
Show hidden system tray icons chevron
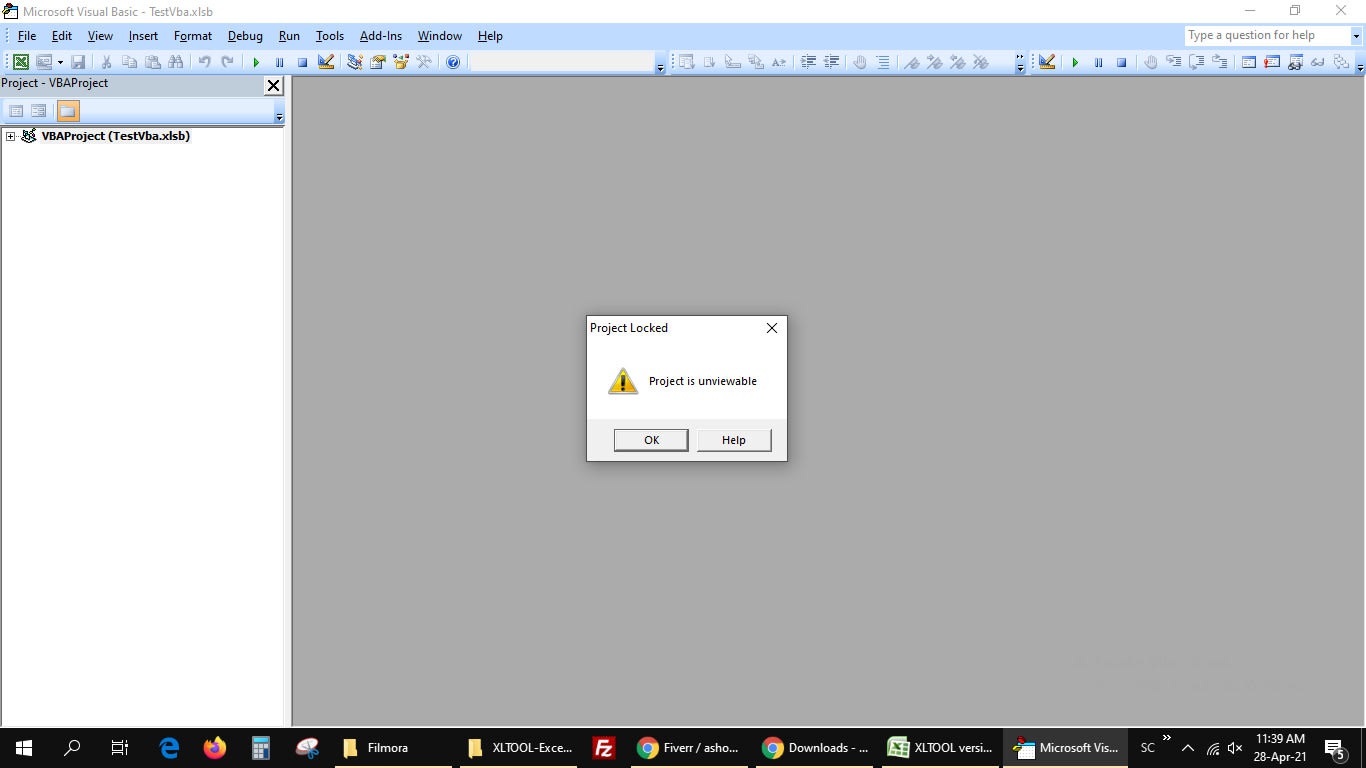1188,748
